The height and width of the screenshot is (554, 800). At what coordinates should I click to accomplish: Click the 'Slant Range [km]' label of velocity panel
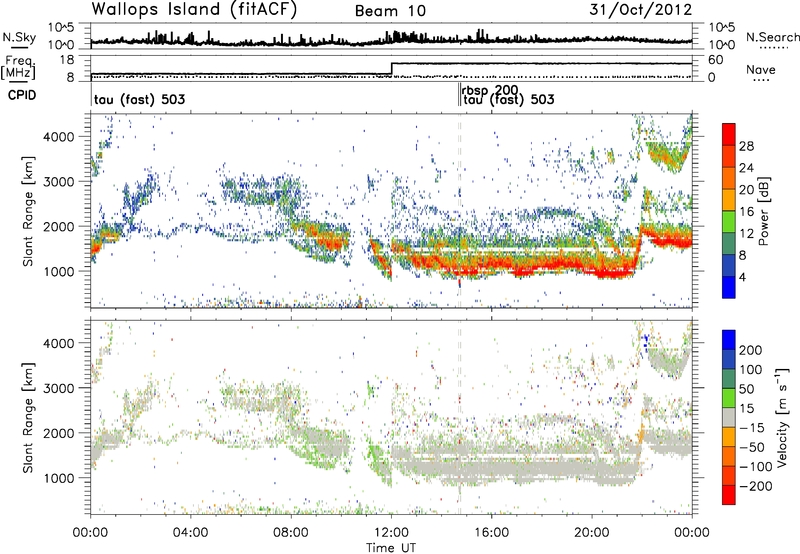(x=28, y=417)
